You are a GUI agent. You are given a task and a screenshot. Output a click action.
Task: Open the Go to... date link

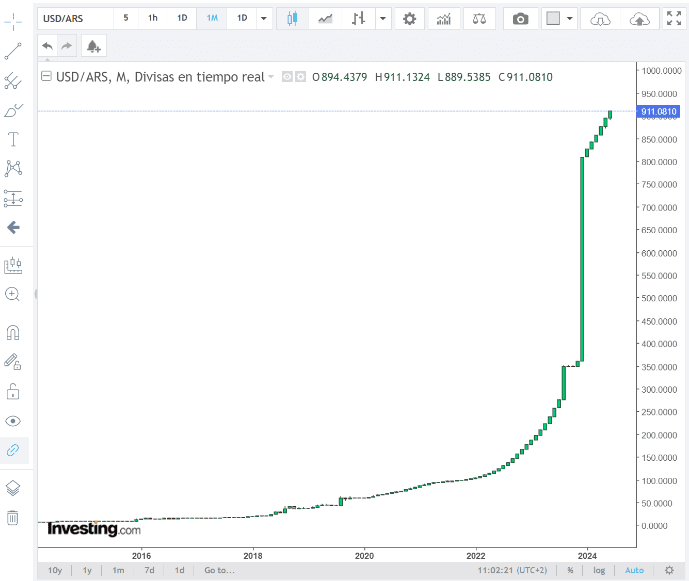(219, 570)
